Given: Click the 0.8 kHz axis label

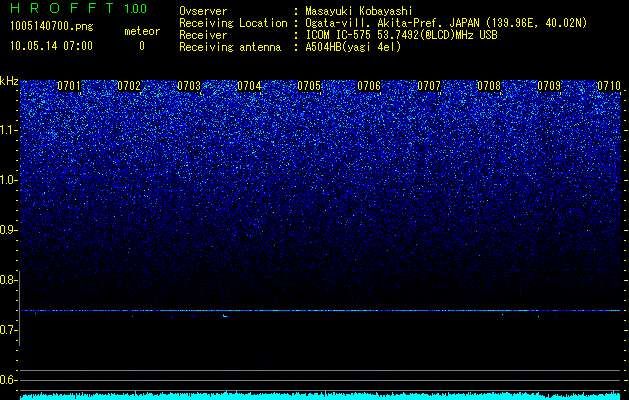Looking at the screenshot, I should pyautogui.click(x=9, y=280).
